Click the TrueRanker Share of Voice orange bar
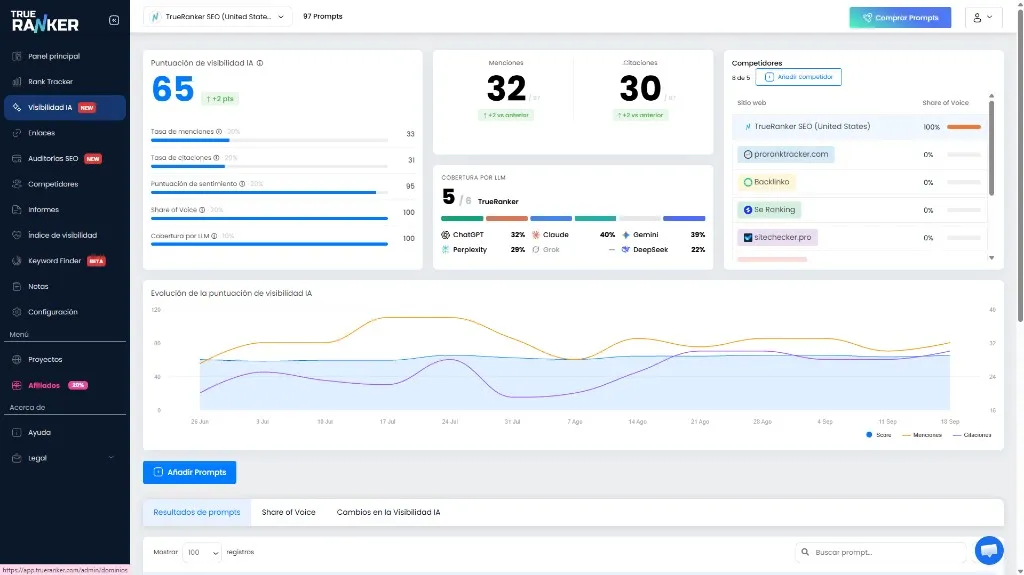The image size is (1024, 575). [x=964, y=127]
